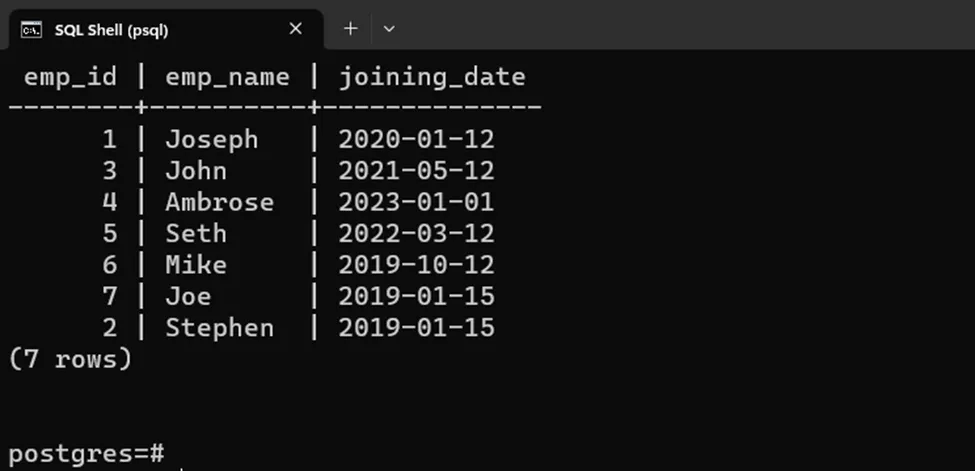
Task: Click the (7 rows) result summary
Action: [x=70, y=359]
